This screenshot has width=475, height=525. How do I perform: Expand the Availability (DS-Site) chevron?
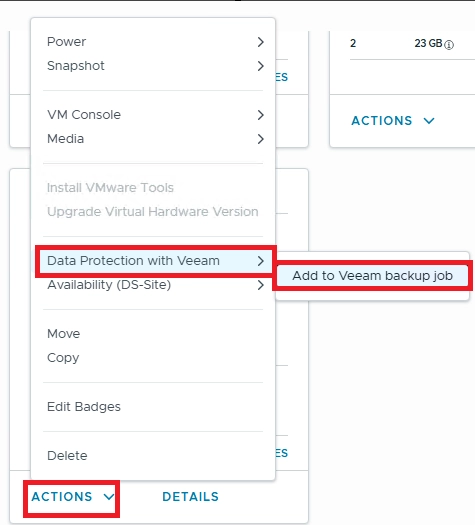point(260,285)
